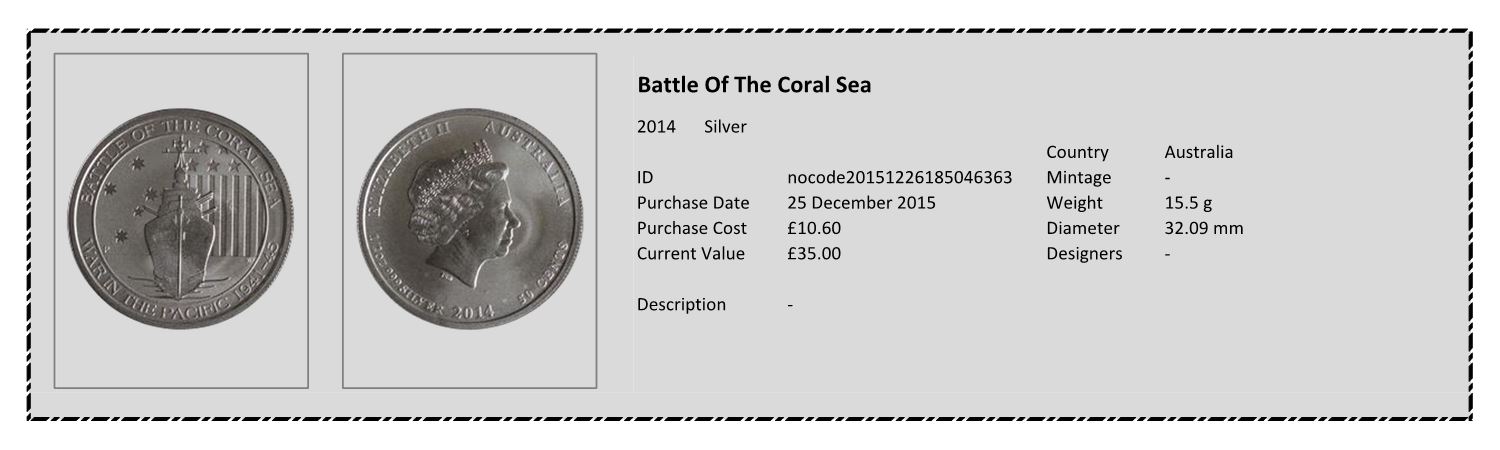Select the ID value nocode20151226185046363
Viewport: 1500px width, 450px height.
899,178
